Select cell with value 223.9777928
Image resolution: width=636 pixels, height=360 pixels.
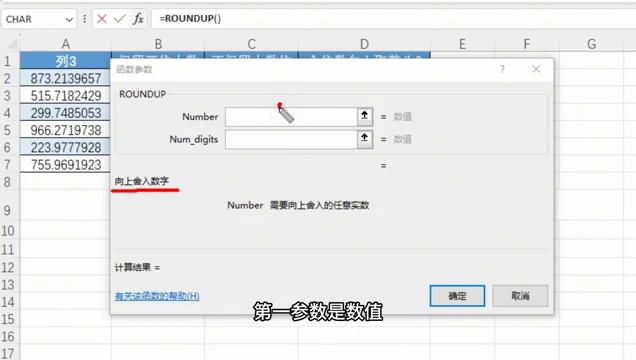pyautogui.click(x=65, y=148)
